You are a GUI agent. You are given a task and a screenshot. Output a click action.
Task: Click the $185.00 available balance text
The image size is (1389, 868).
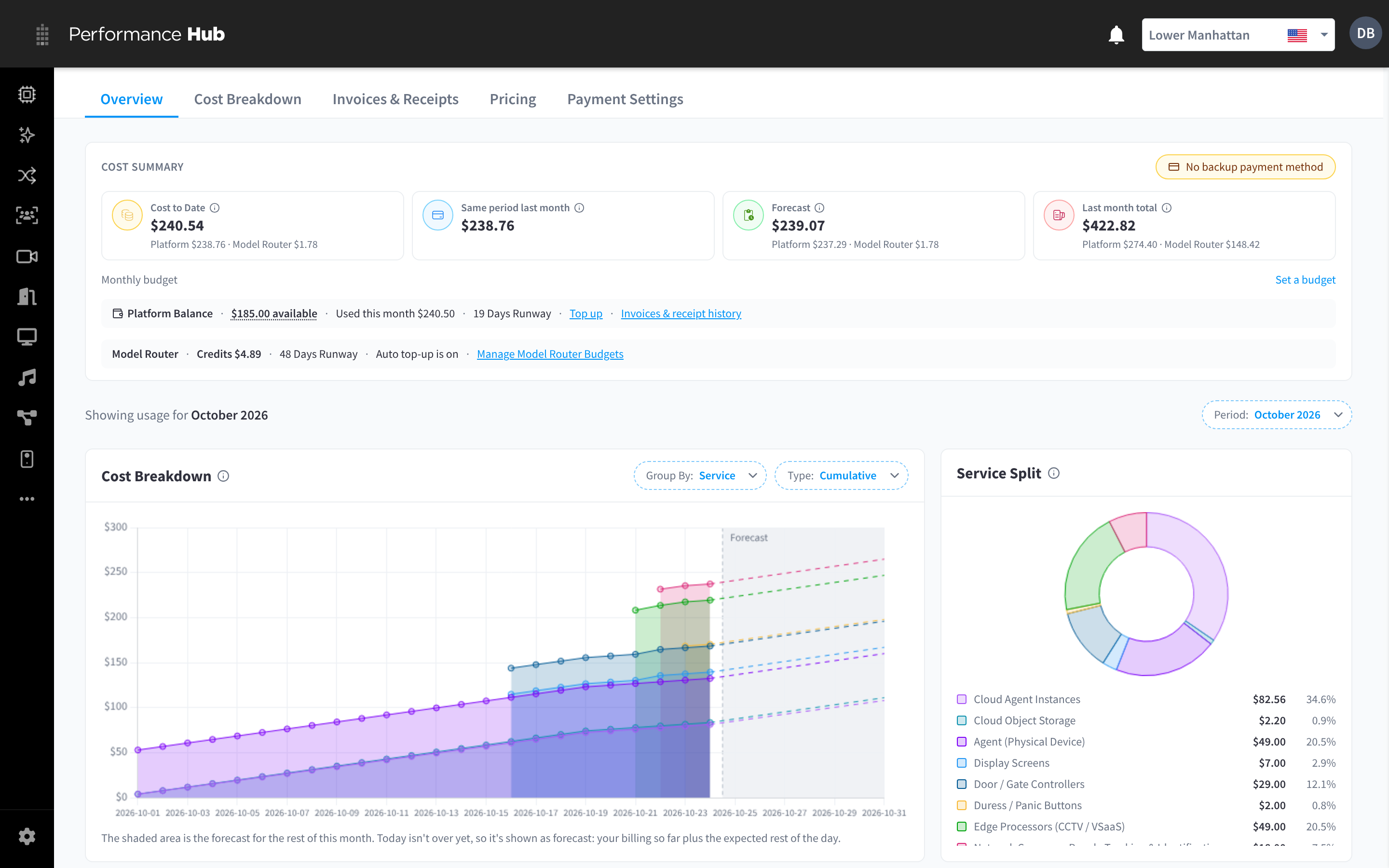coord(274,313)
